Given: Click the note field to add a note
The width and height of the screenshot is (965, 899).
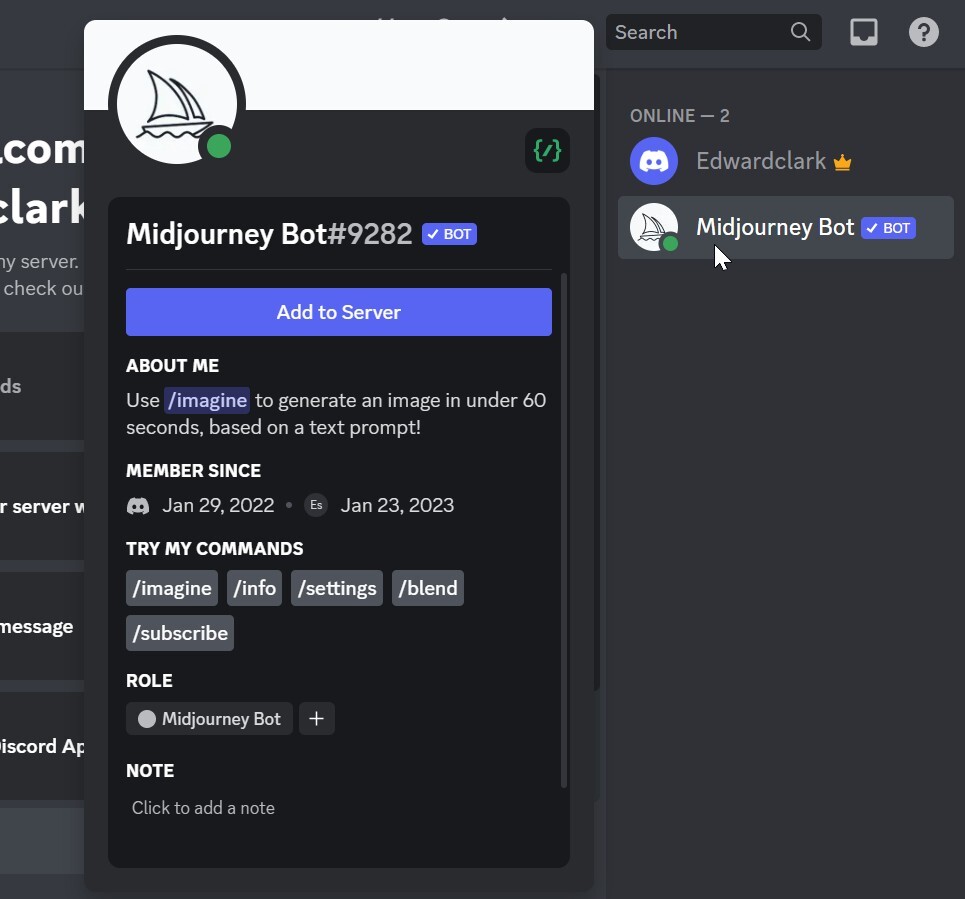Looking at the screenshot, I should (x=203, y=808).
